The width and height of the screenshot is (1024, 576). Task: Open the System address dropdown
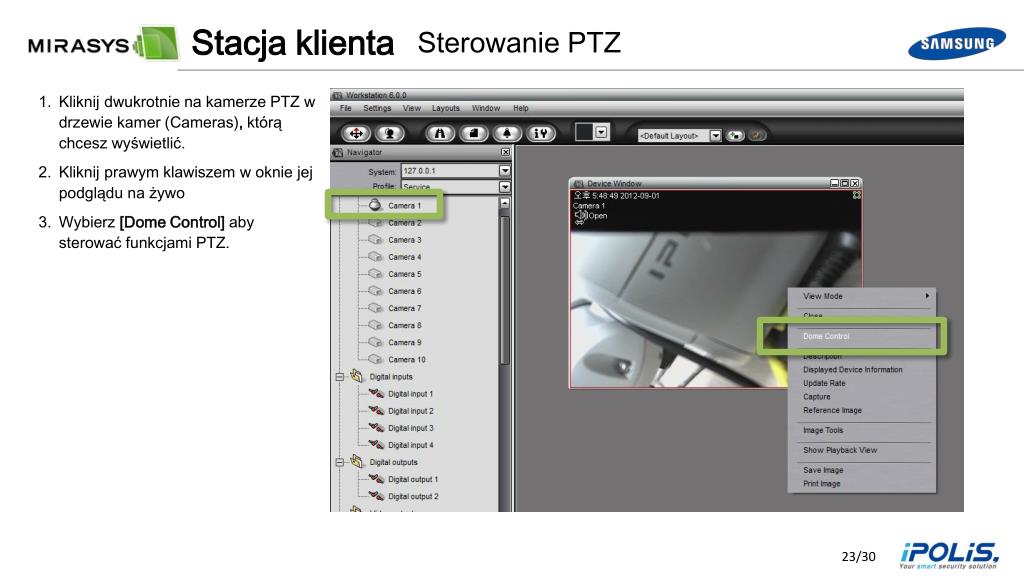[x=505, y=170]
